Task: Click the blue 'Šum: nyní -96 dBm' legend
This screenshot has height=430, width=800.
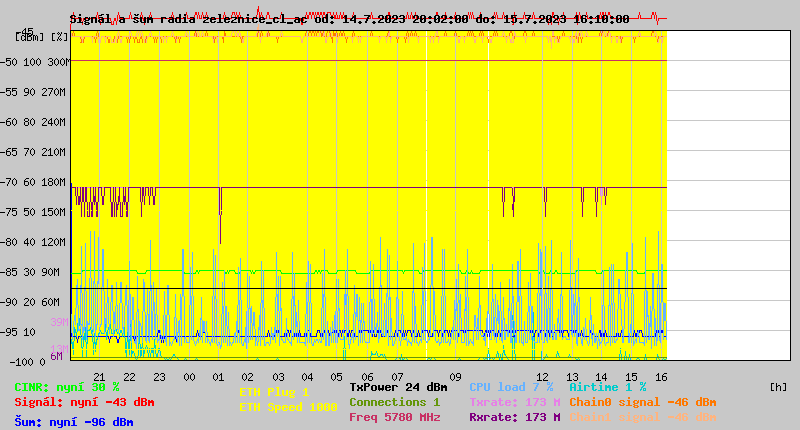Action: coord(74,422)
